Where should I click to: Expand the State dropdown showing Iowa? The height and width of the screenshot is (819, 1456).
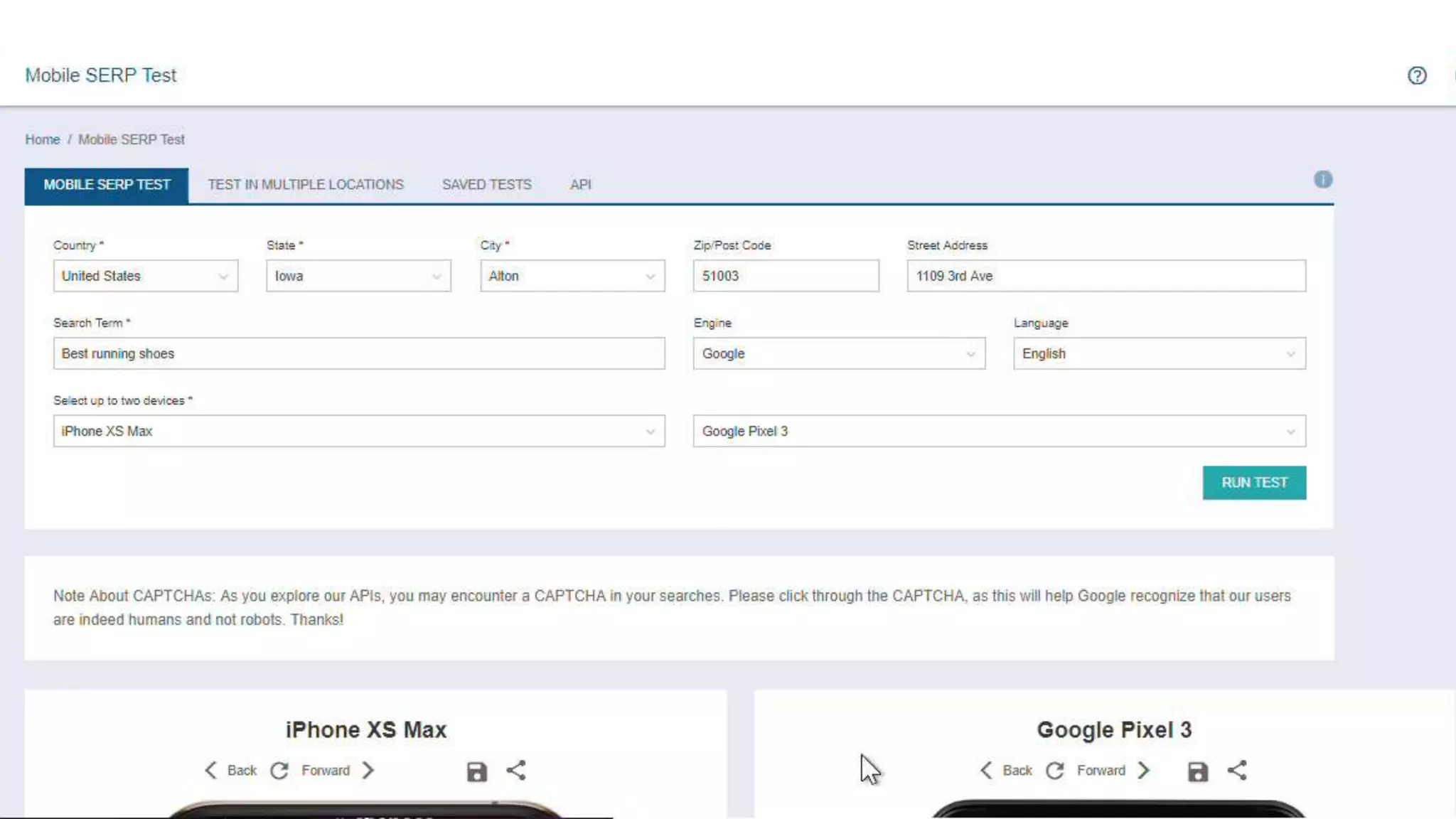[x=358, y=276]
